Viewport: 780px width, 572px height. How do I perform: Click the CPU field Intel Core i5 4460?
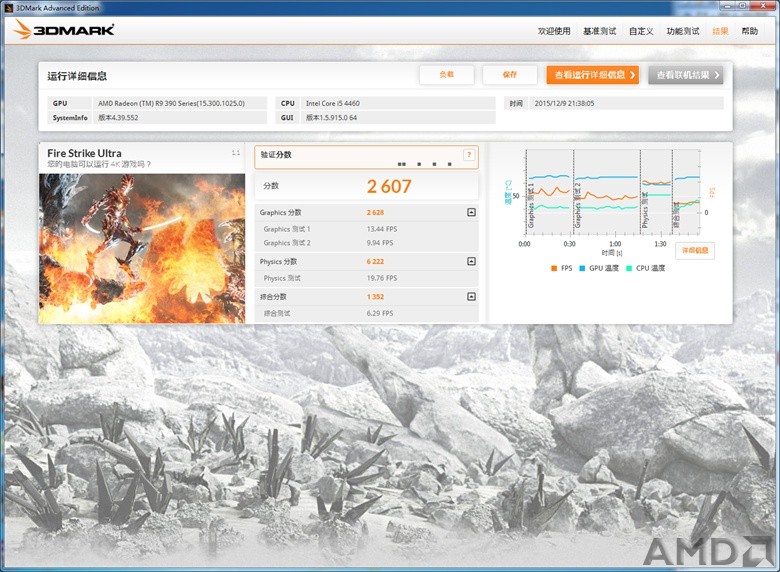398,103
